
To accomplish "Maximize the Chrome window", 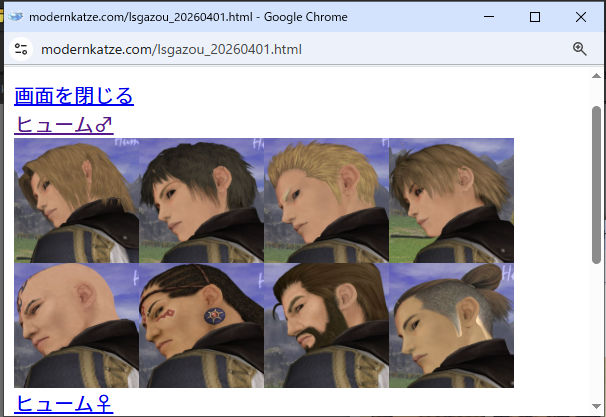I will (534, 17).
